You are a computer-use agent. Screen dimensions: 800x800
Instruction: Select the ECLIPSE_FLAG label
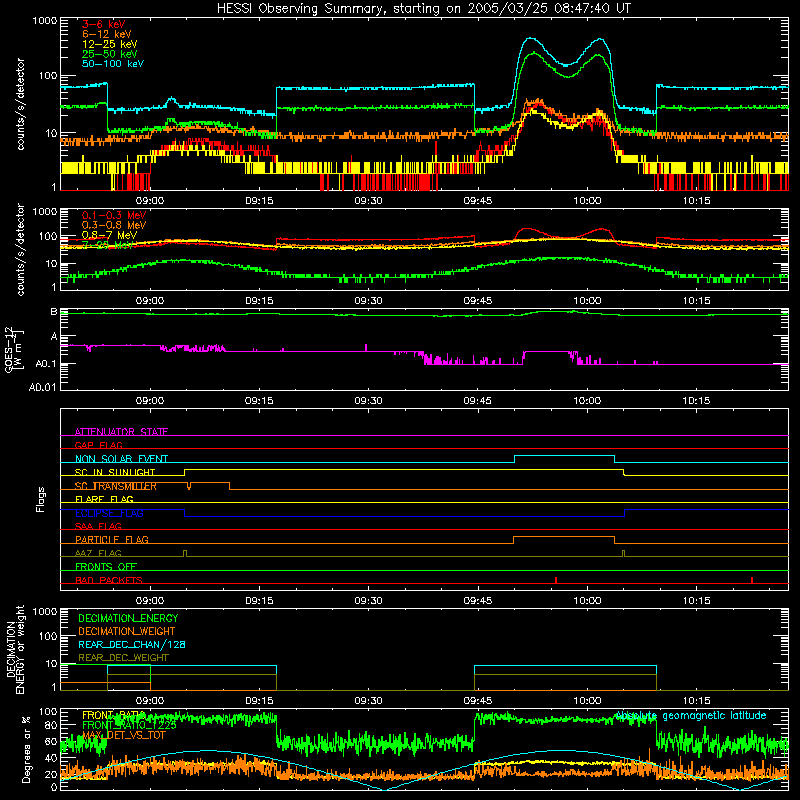click(x=109, y=513)
